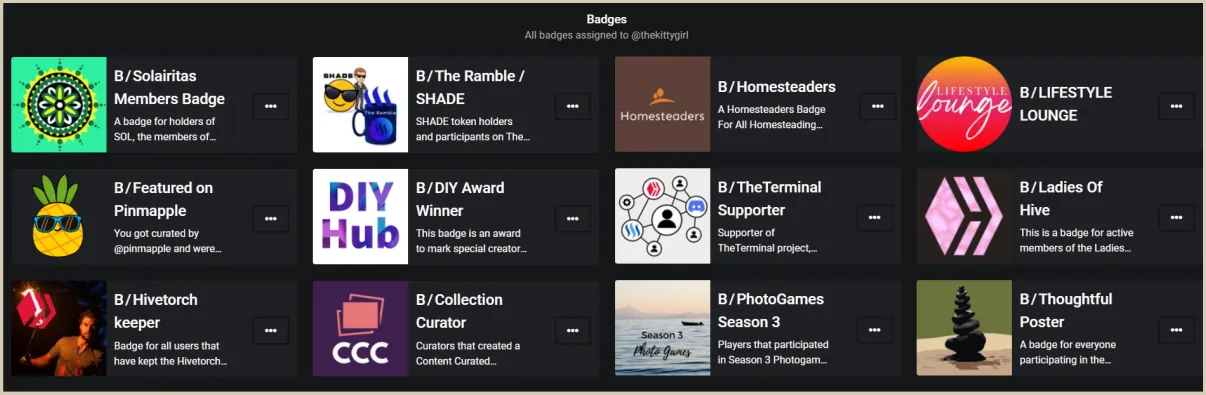Click the Homesteaders brown badge logo
This screenshot has height=395, width=1206.
662,104
